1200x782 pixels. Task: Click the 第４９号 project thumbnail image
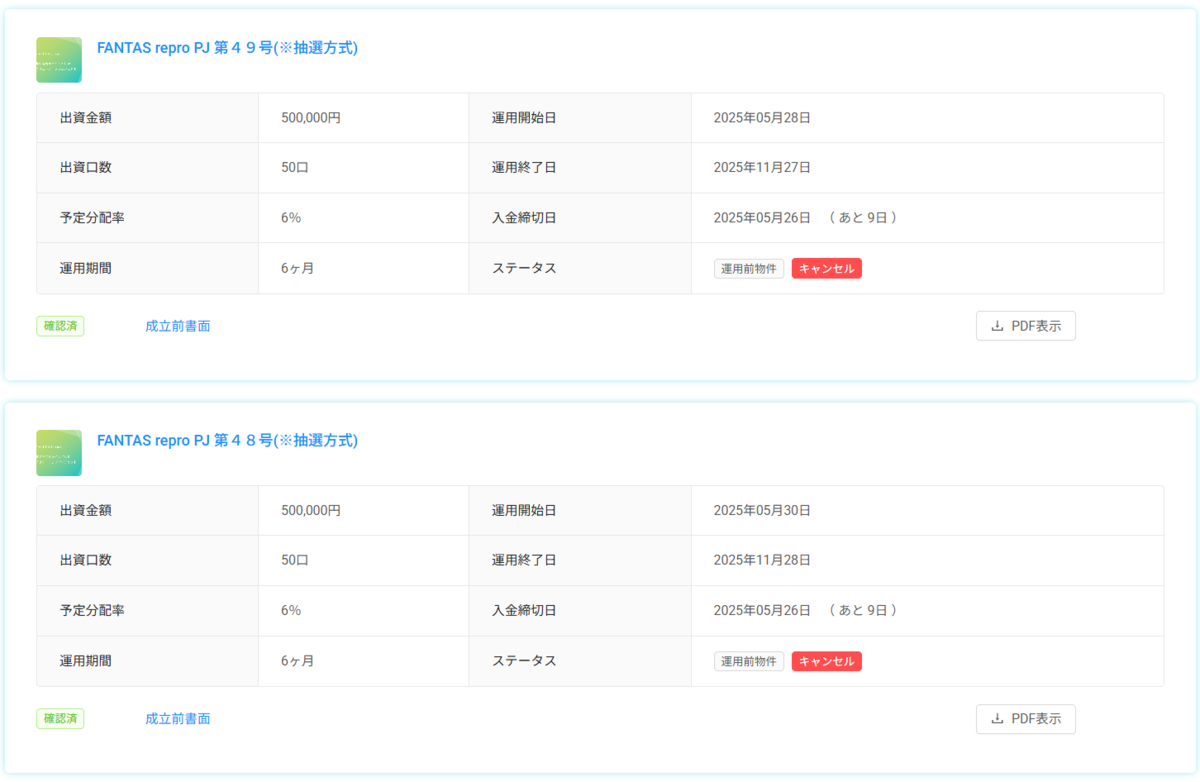59,60
